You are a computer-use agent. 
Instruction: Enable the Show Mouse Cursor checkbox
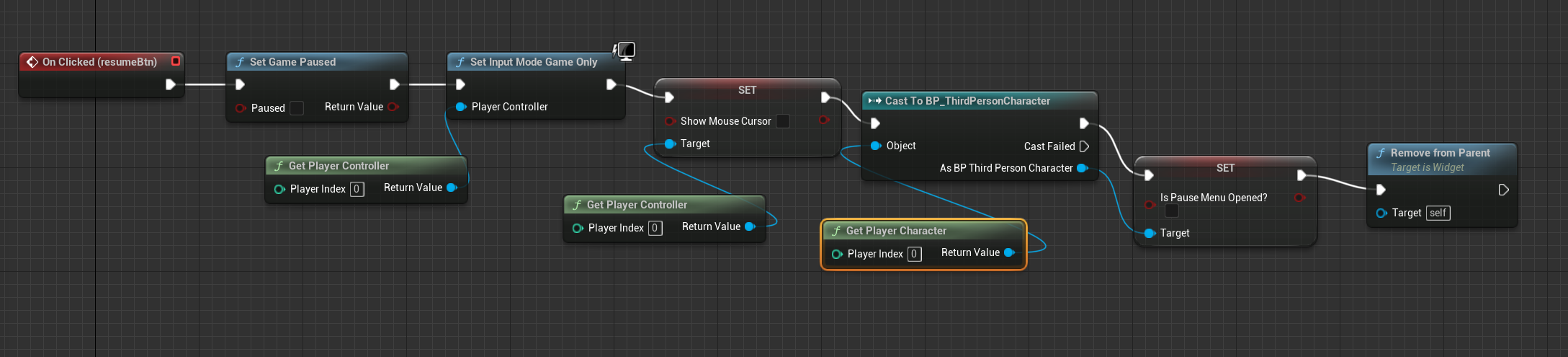click(x=783, y=121)
